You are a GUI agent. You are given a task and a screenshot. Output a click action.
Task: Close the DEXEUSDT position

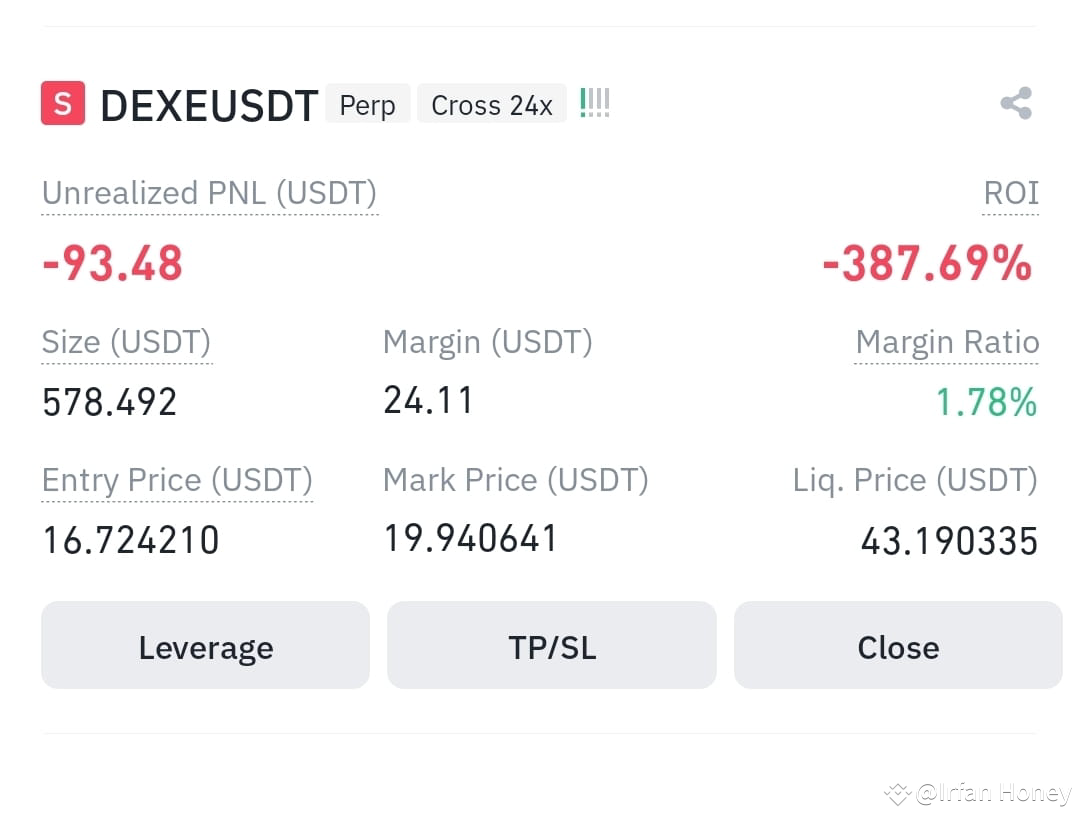click(898, 645)
